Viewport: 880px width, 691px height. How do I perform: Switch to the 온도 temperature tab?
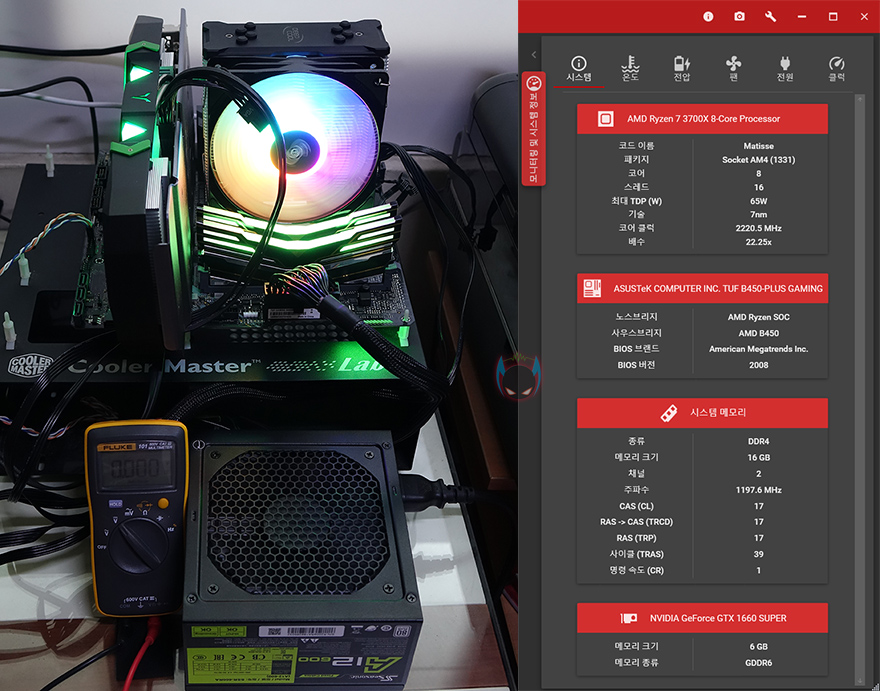(630, 69)
